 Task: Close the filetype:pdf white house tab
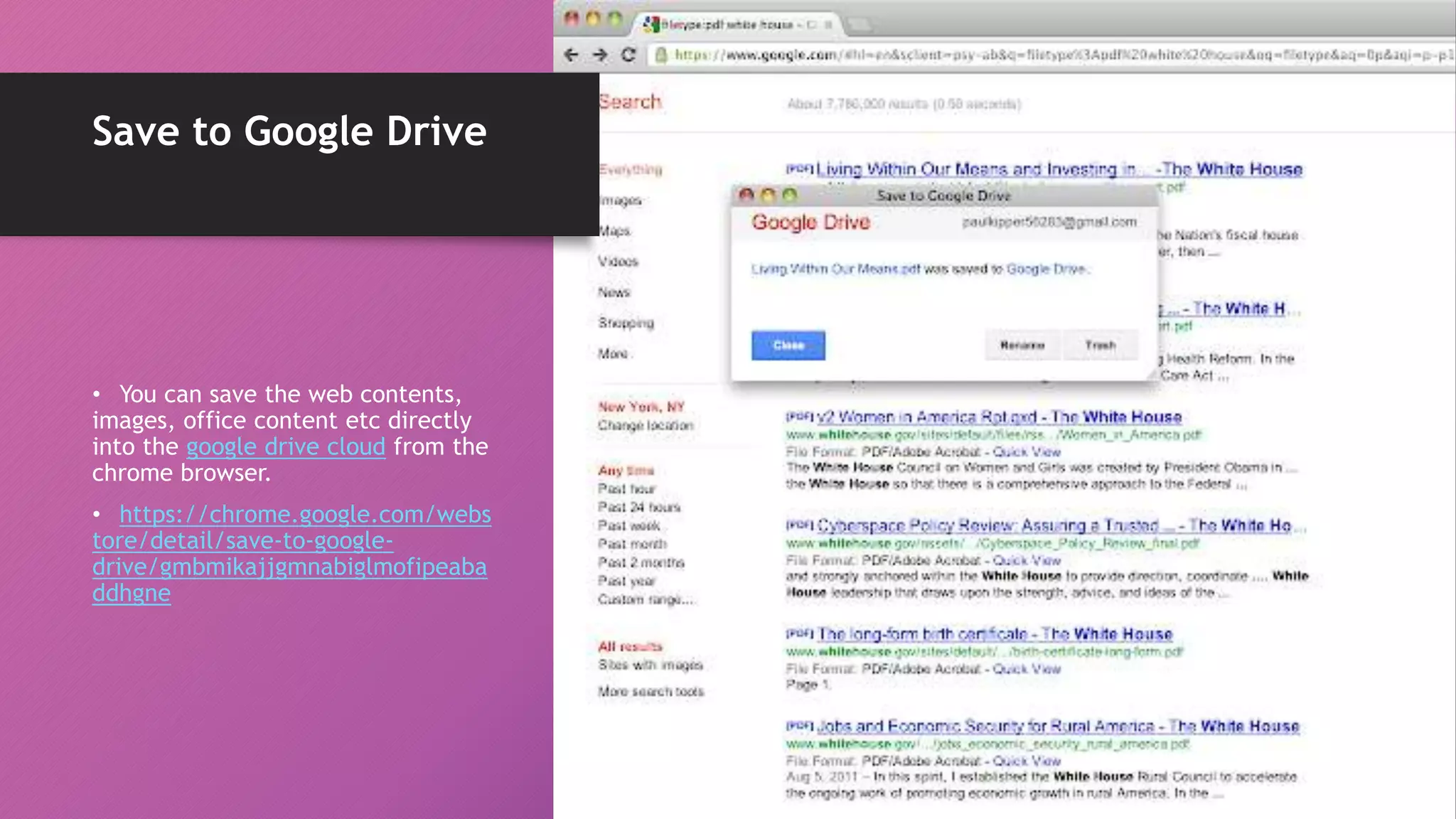coord(828,25)
